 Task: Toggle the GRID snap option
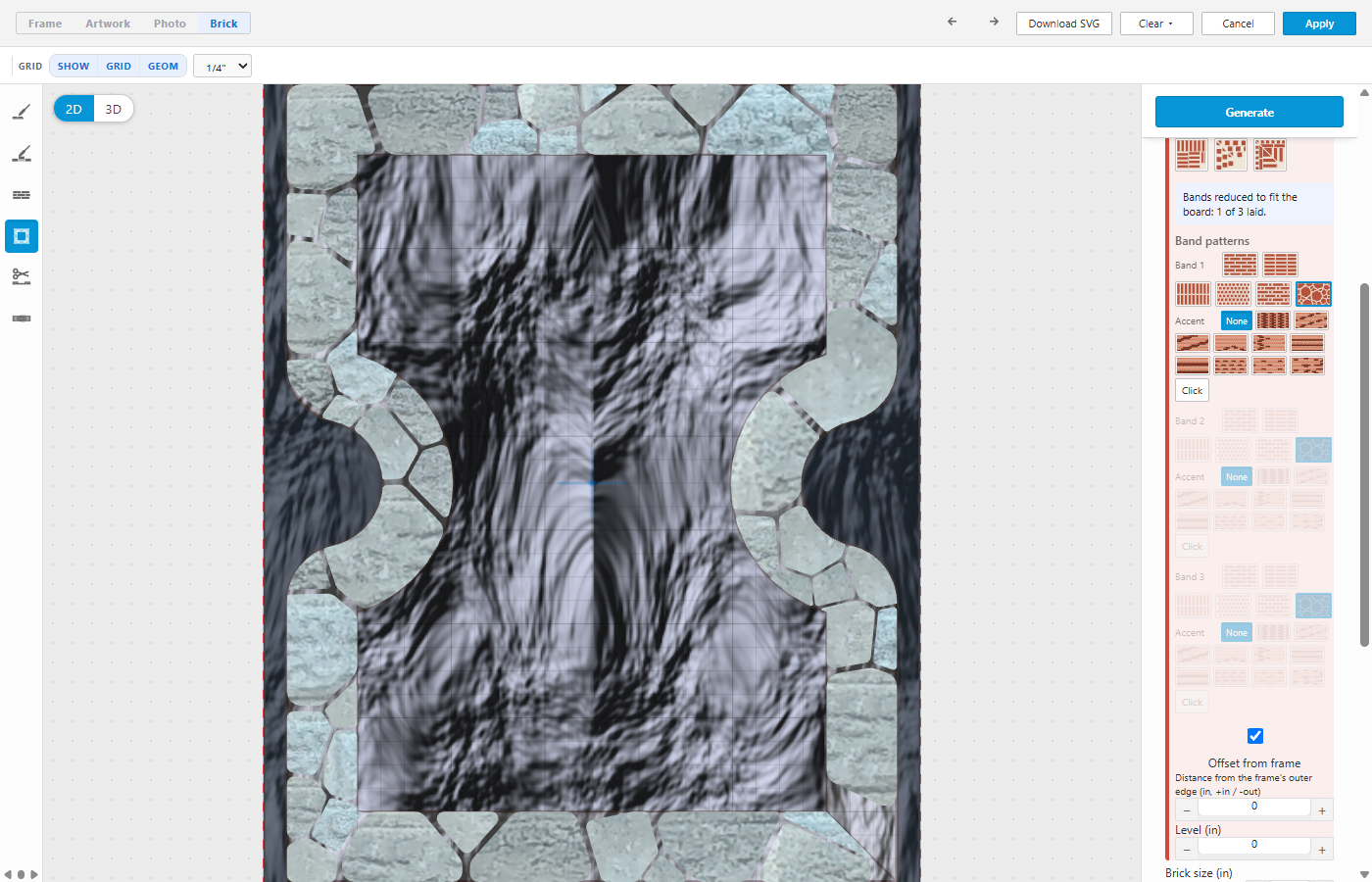click(119, 66)
